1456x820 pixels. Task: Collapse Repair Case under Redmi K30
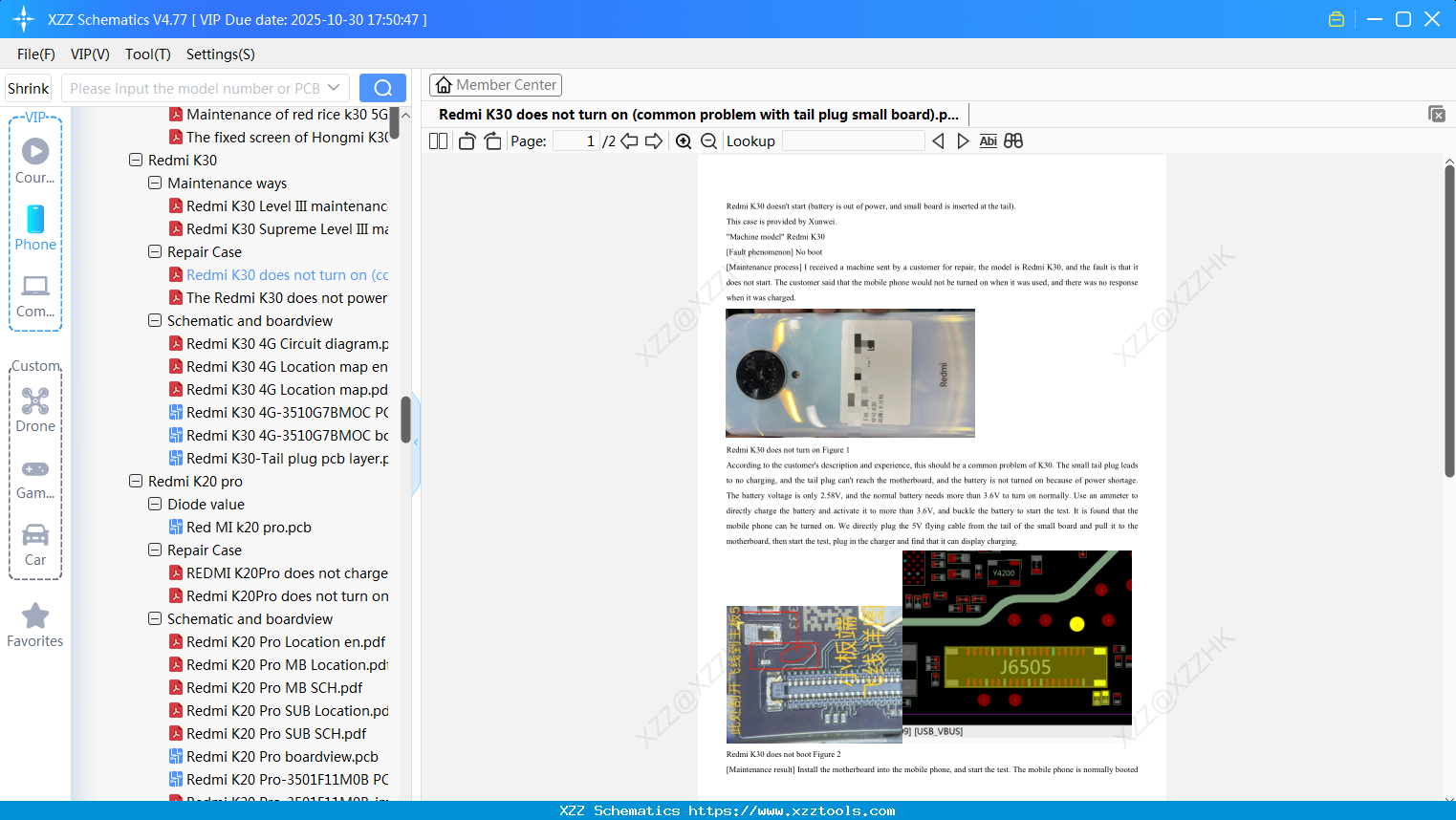click(x=155, y=251)
